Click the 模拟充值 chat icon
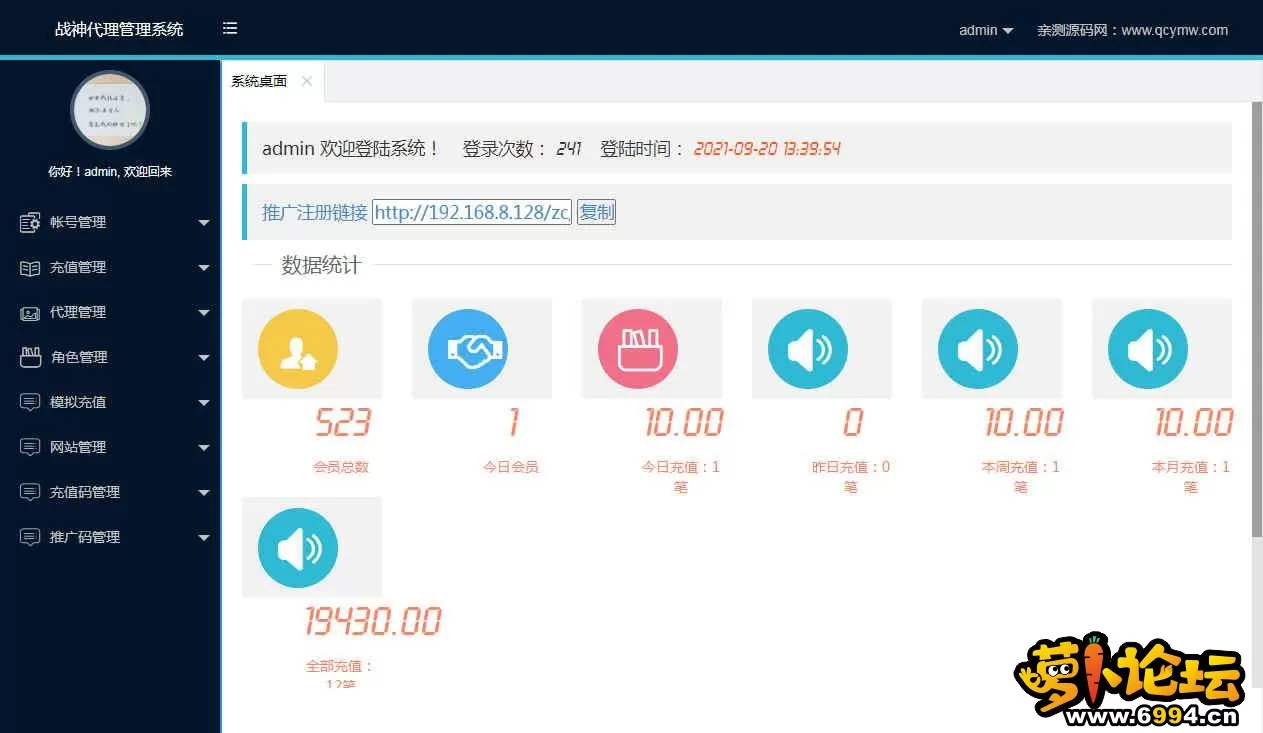Screen dimensions: 1263x733 (x=30, y=402)
